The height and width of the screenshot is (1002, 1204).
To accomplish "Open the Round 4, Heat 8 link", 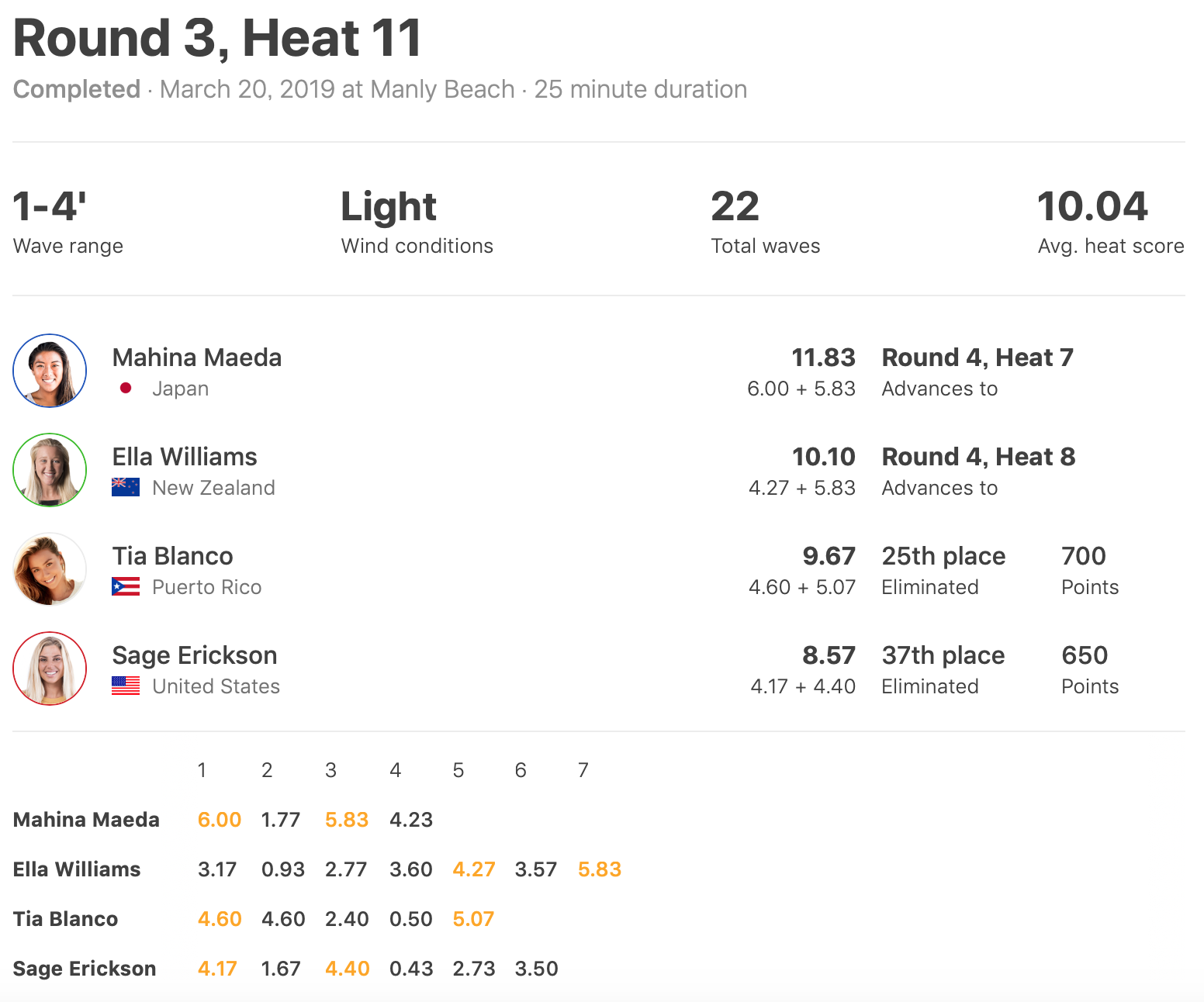I will tap(978, 457).
